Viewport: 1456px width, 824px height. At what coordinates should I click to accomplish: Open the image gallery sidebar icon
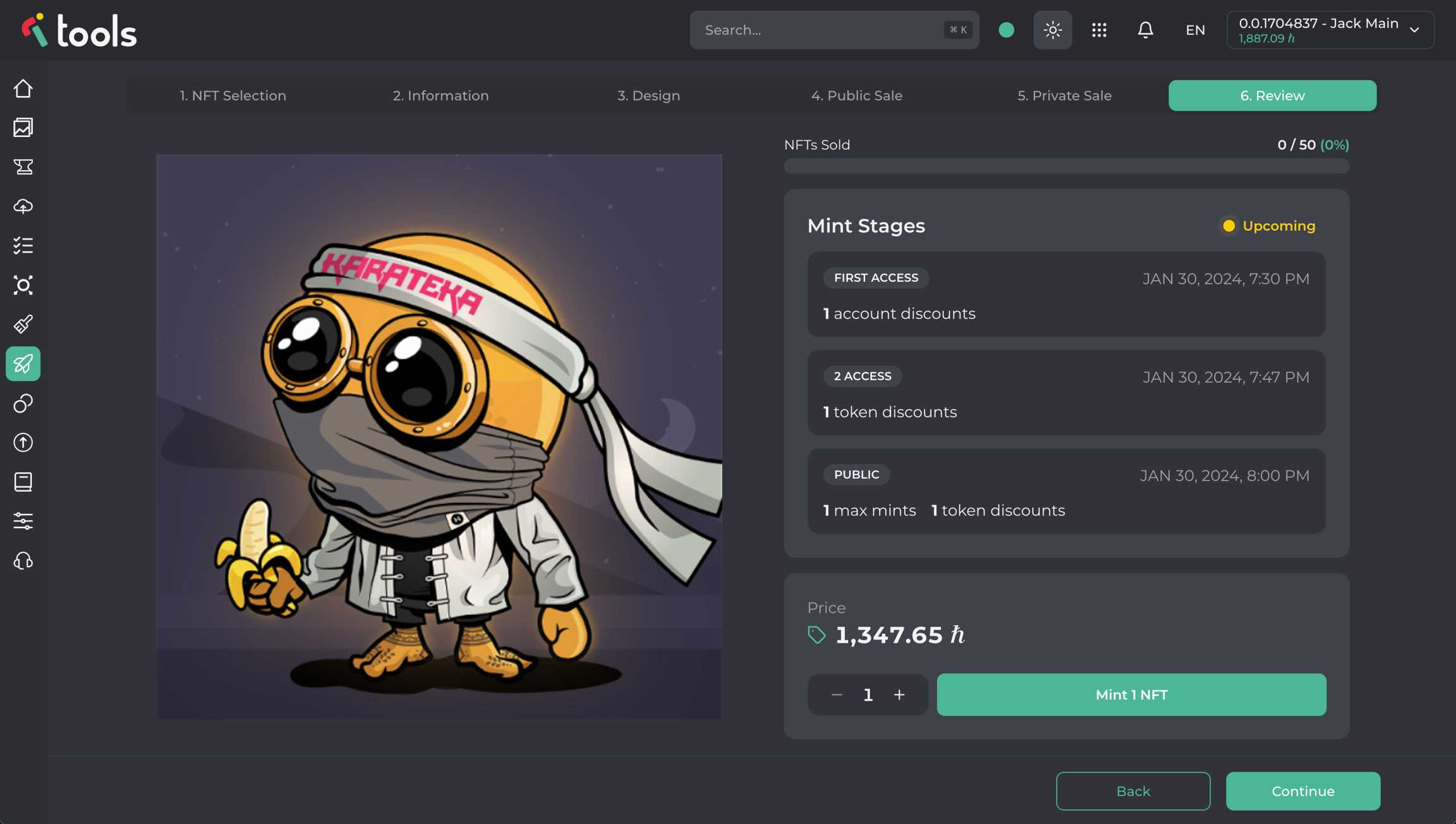pos(23,128)
